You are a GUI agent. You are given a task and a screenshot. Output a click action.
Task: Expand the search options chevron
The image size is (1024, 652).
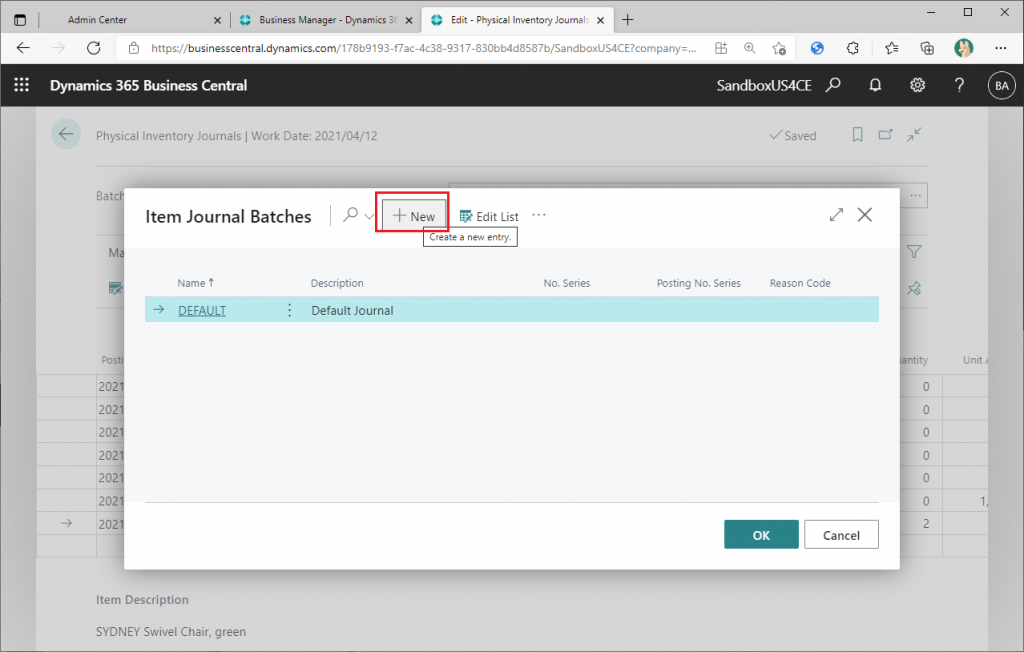click(x=370, y=216)
